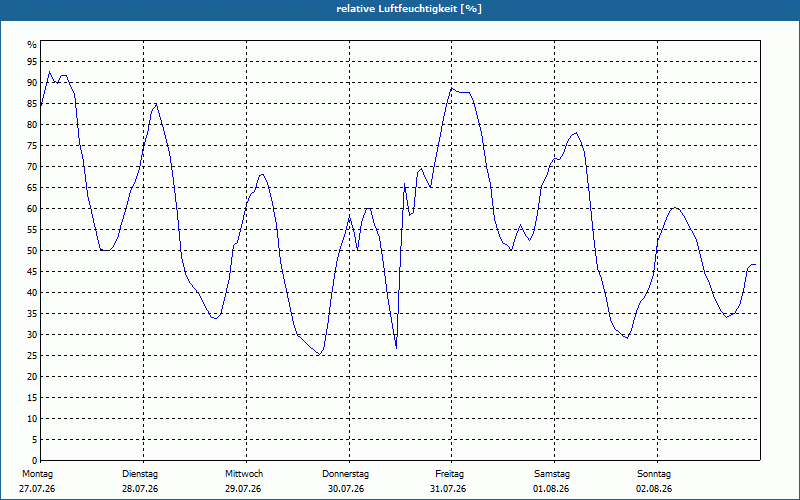Click the 25 value on y-axis

tap(32, 356)
